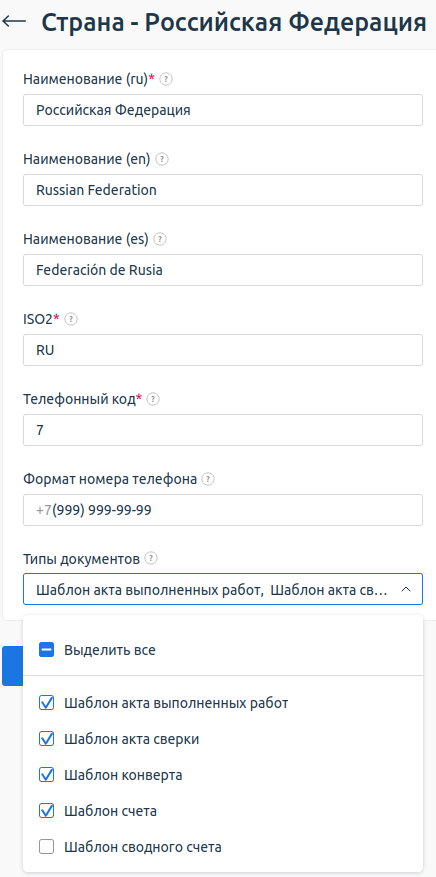
Task: Toggle the Выделить все checkbox
Action: coord(46,650)
